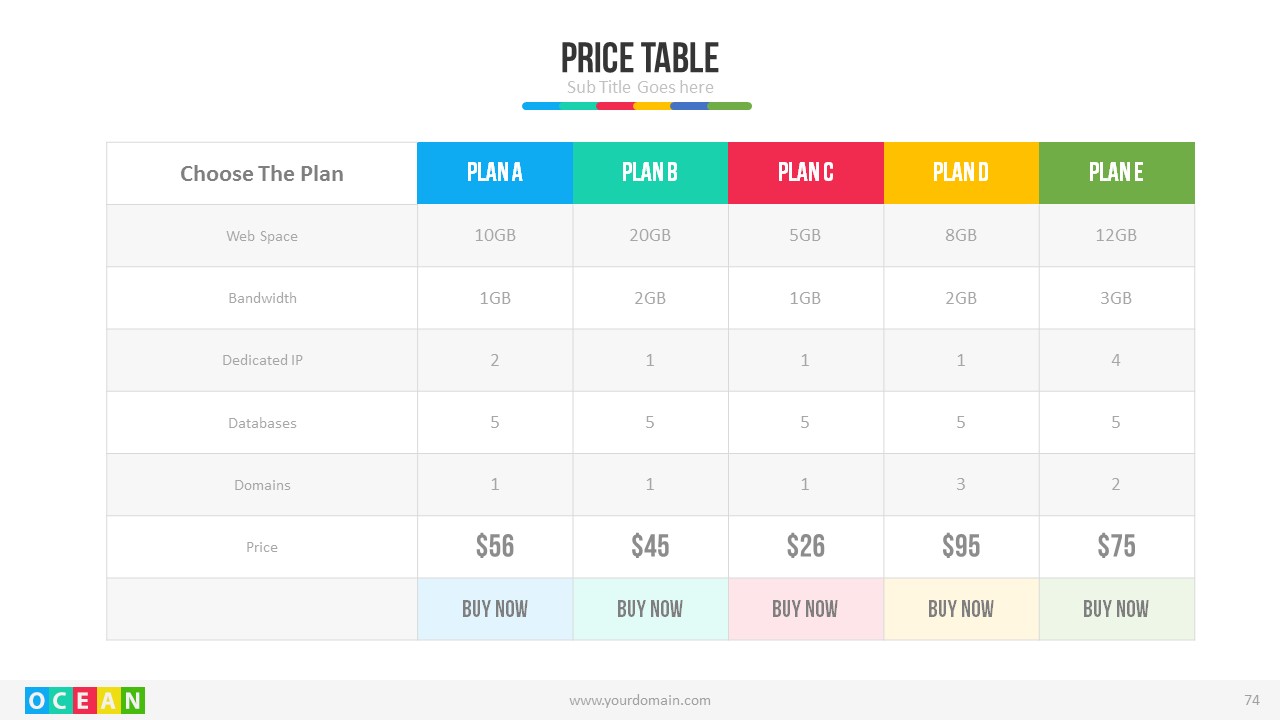Screen dimensions: 1280x720
Task: Choose the red Plan C header
Action: tap(806, 173)
